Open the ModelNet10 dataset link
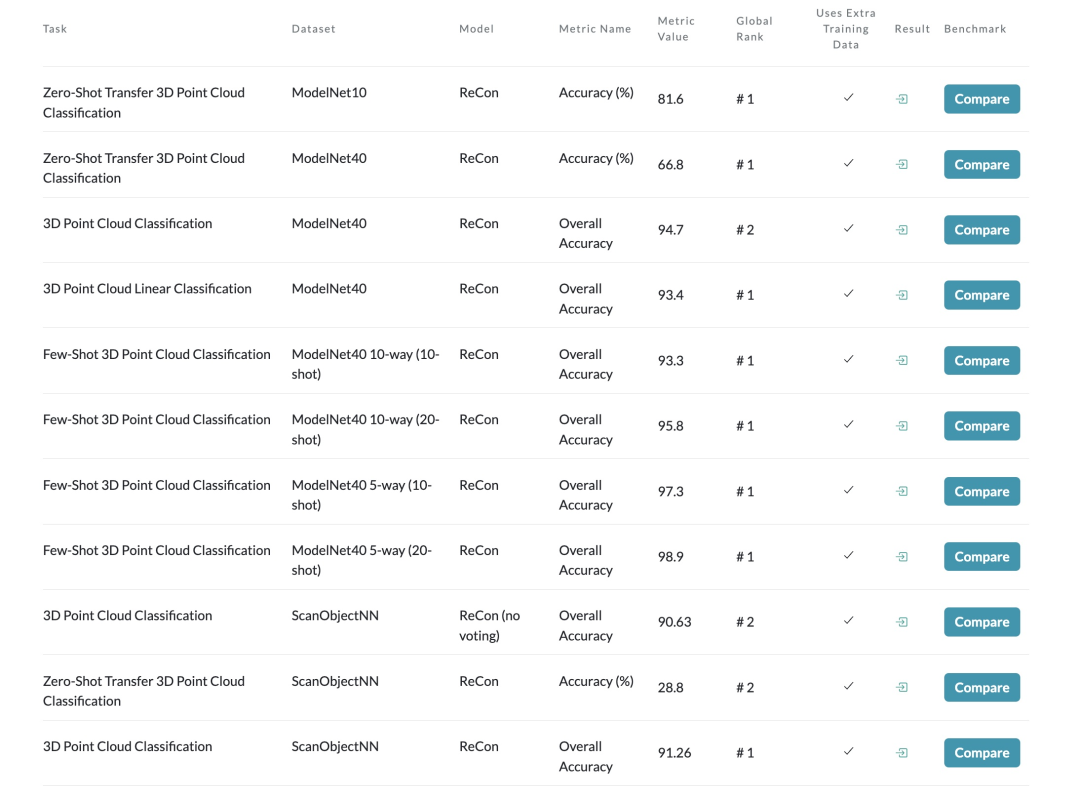1080x799 pixels. pyautogui.click(x=329, y=93)
